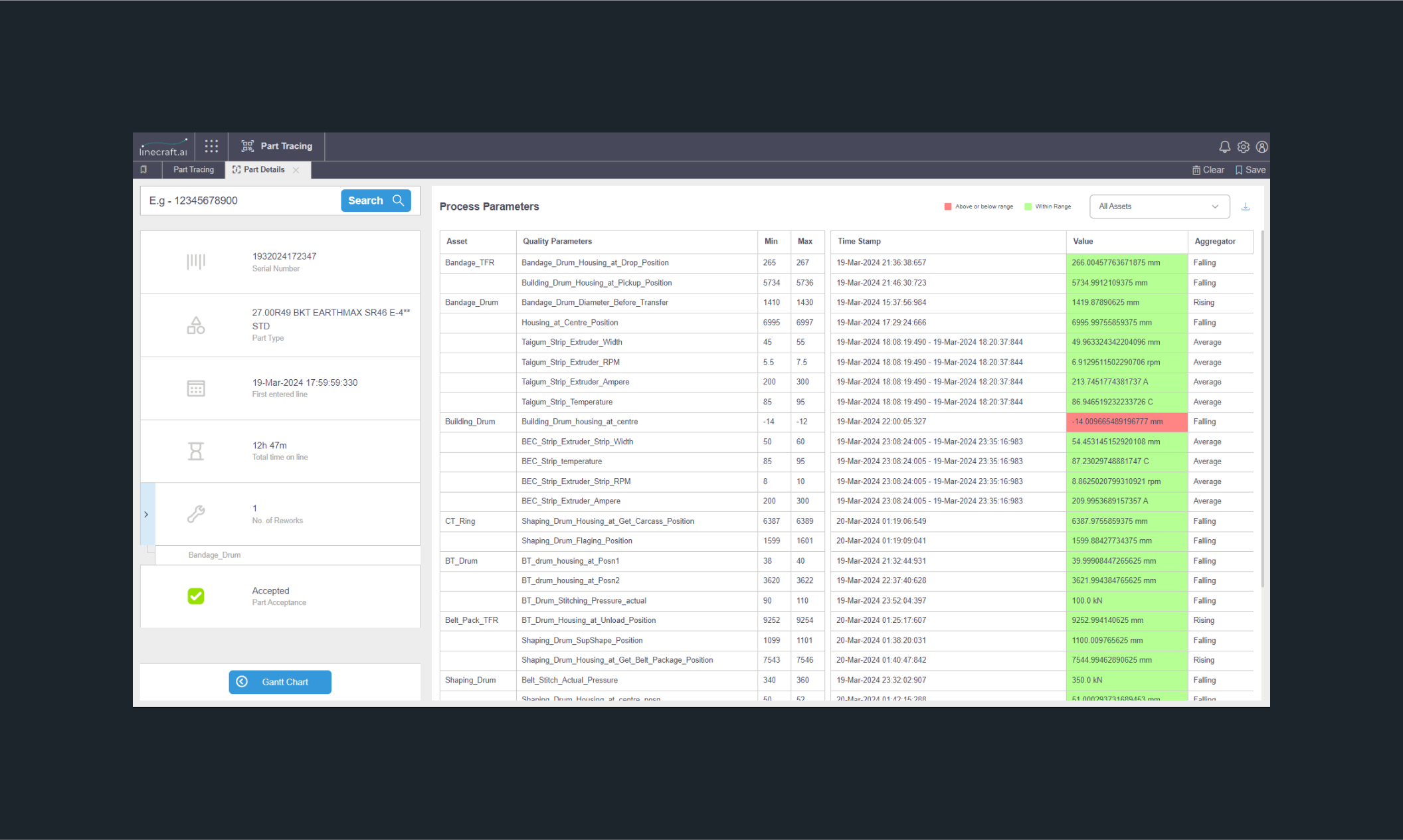Select the Building_Drum asset cell

point(478,422)
